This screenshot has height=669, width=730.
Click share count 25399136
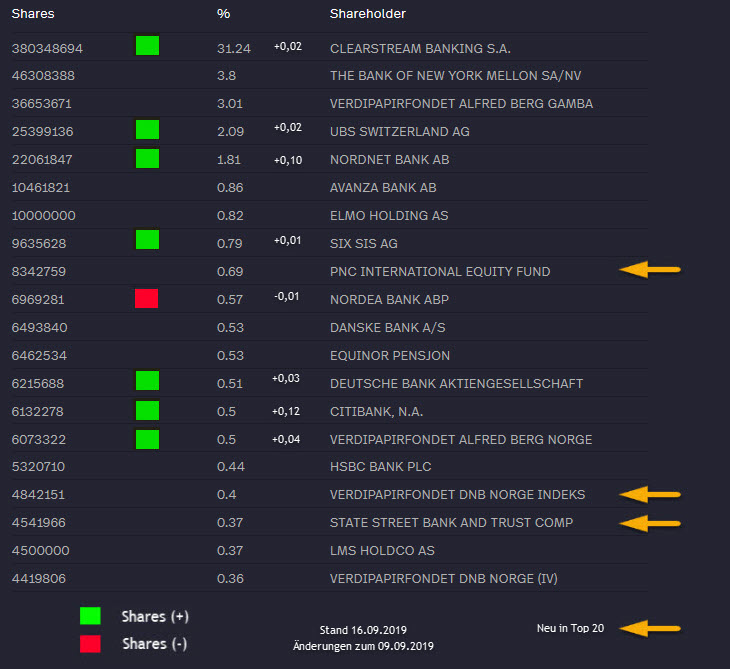tap(42, 132)
